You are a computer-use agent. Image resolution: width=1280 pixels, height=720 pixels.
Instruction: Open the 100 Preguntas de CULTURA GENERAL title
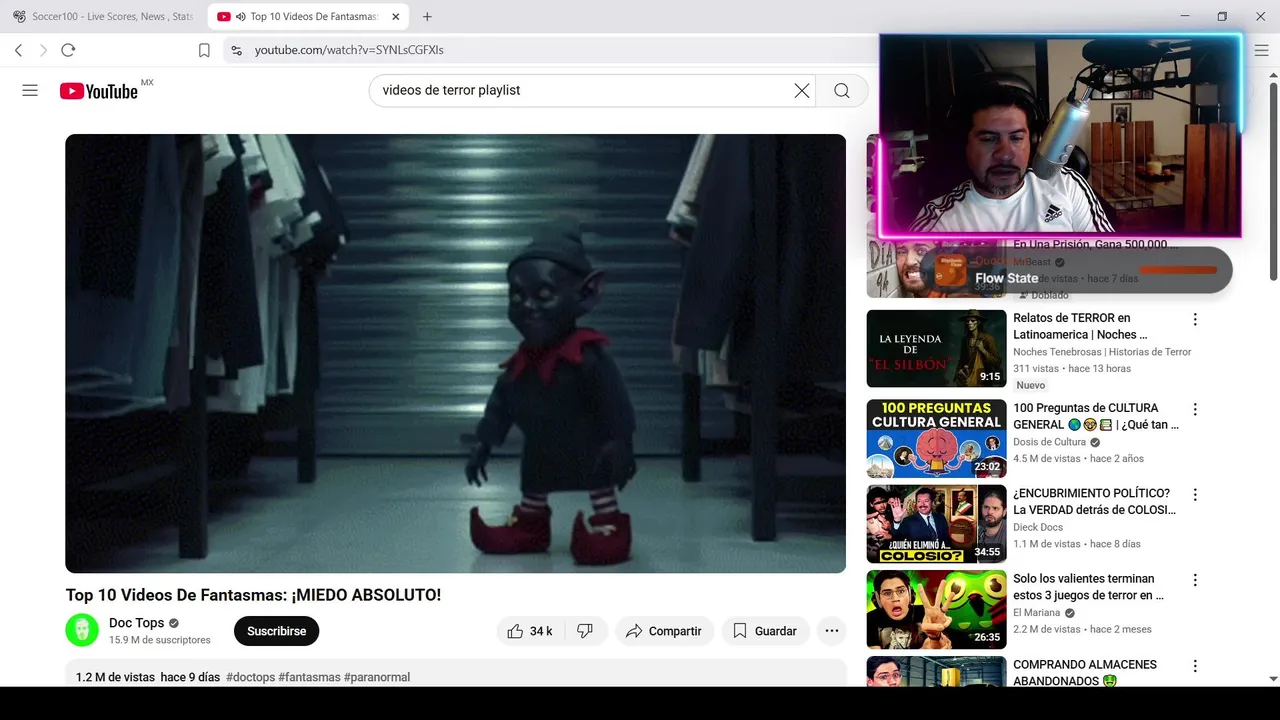coord(1096,416)
